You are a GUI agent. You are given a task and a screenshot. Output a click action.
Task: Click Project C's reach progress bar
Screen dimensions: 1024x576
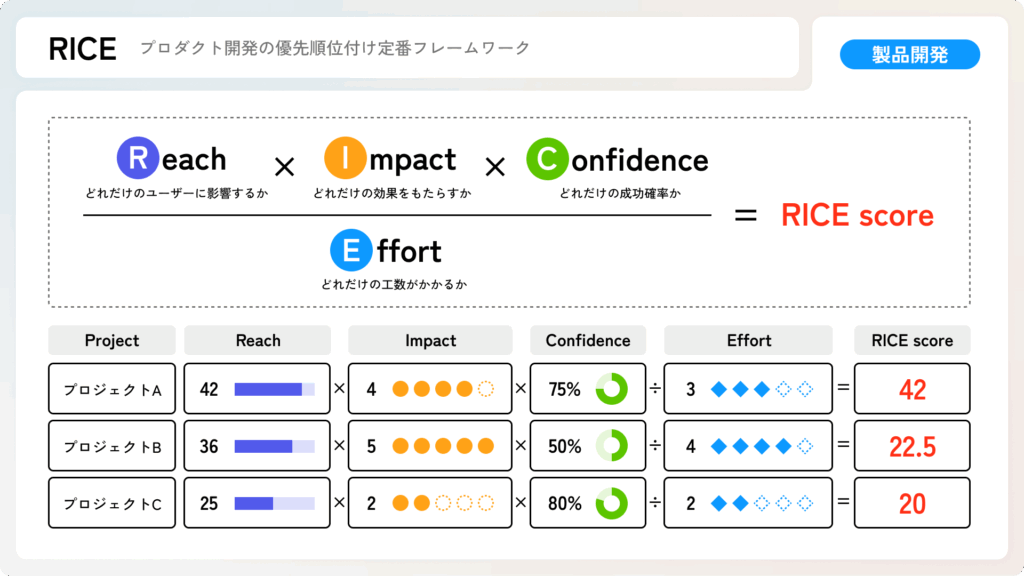click(274, 503)
